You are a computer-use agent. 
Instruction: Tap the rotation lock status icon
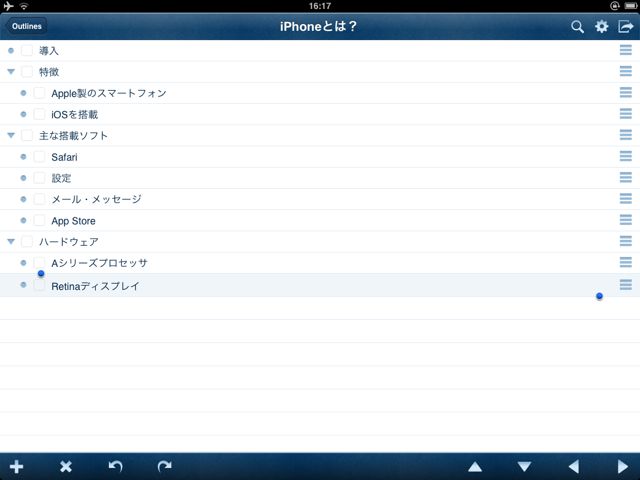click(614, 6)
